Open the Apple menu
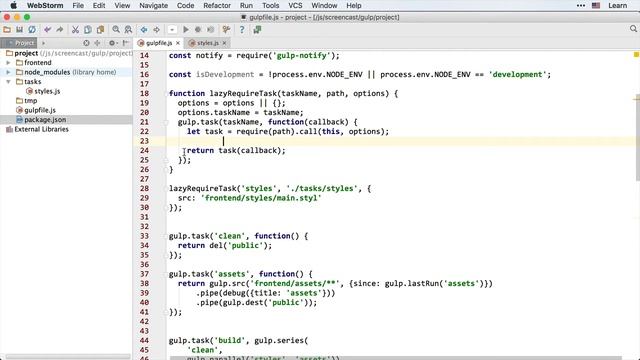 pyautogui.click(x=13, y=5)
